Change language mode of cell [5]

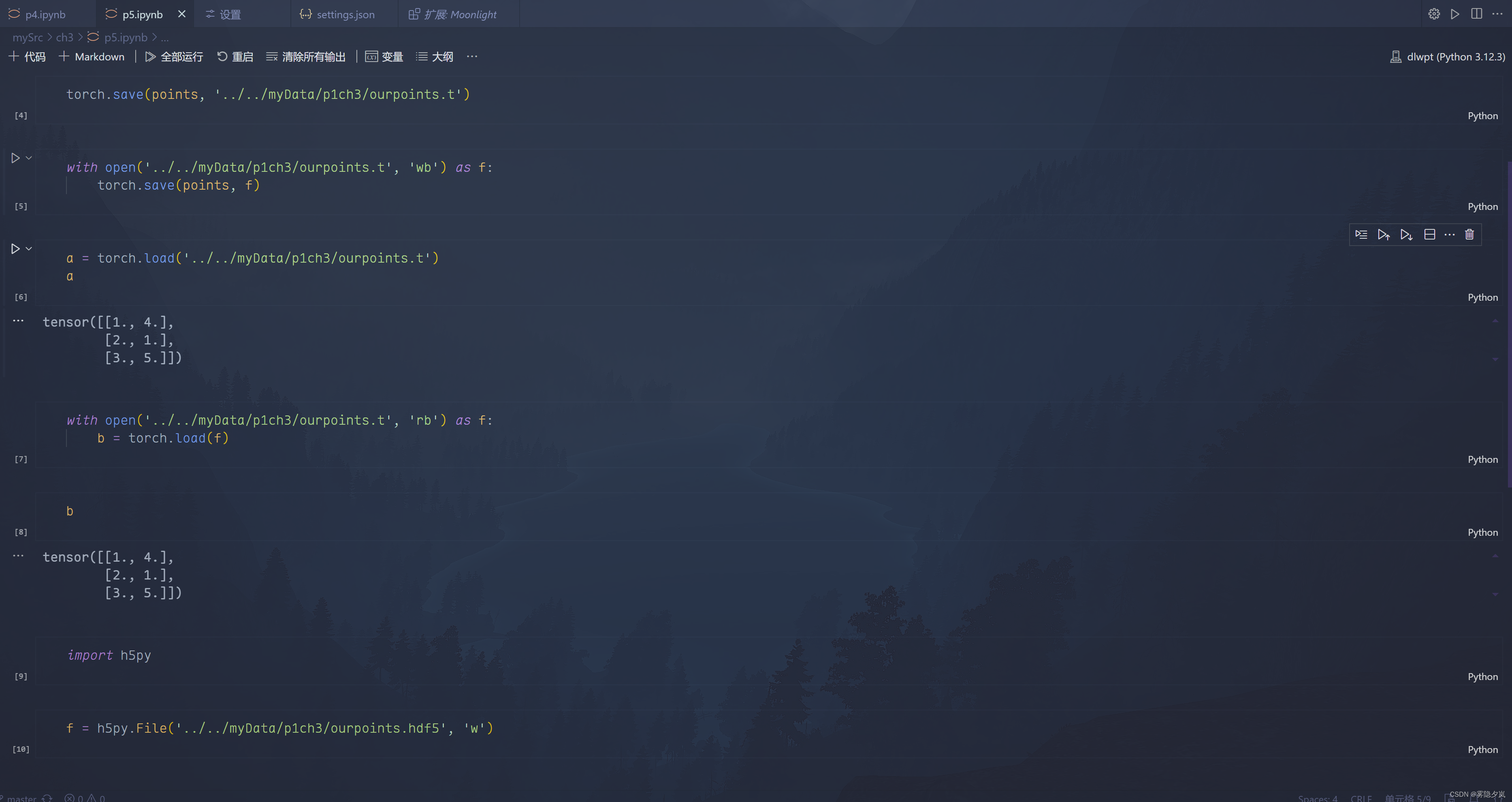coord(1483,207)
